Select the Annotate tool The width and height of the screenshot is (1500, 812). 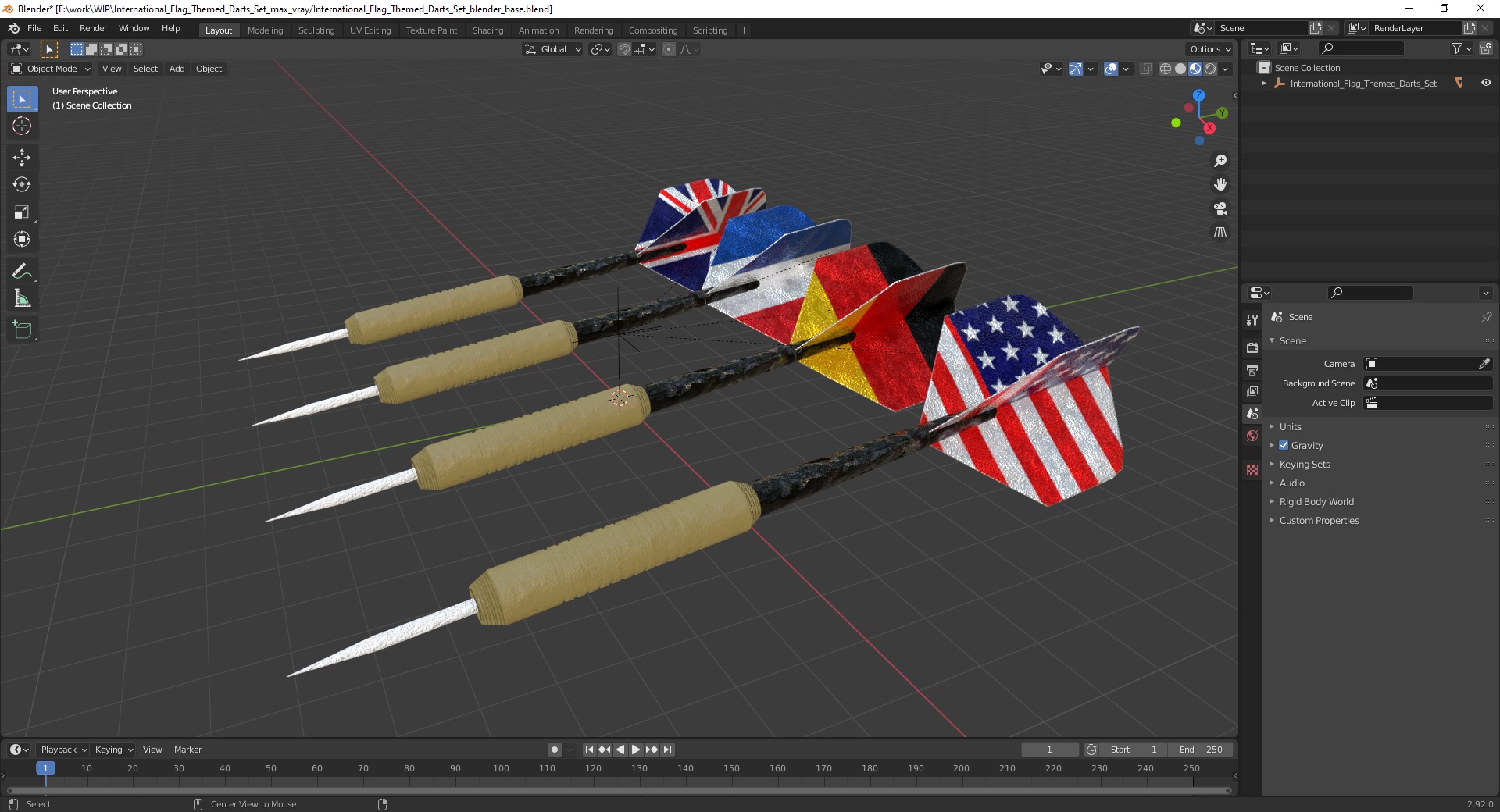point(22,272)
